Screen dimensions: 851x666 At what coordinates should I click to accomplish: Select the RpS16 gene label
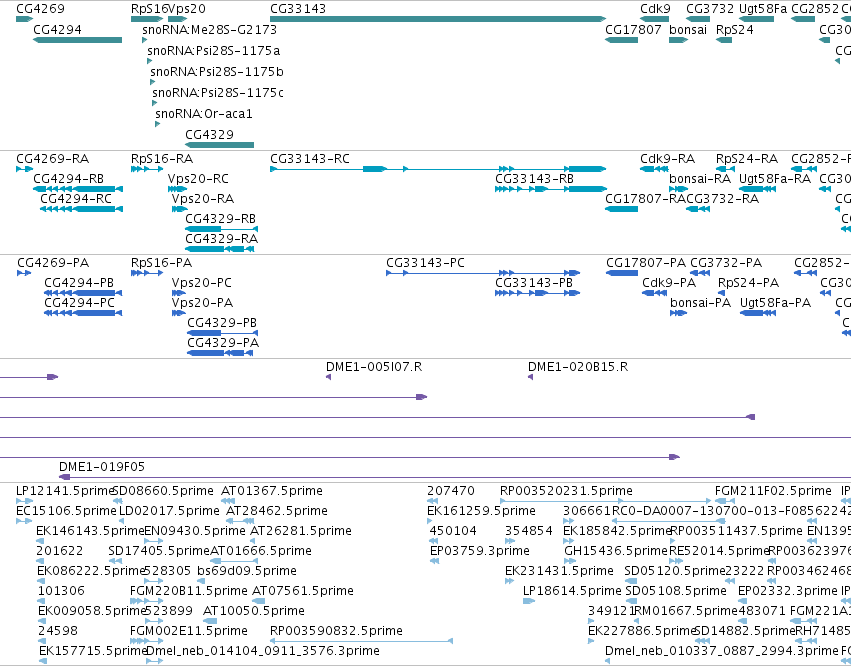coord(149,9)
